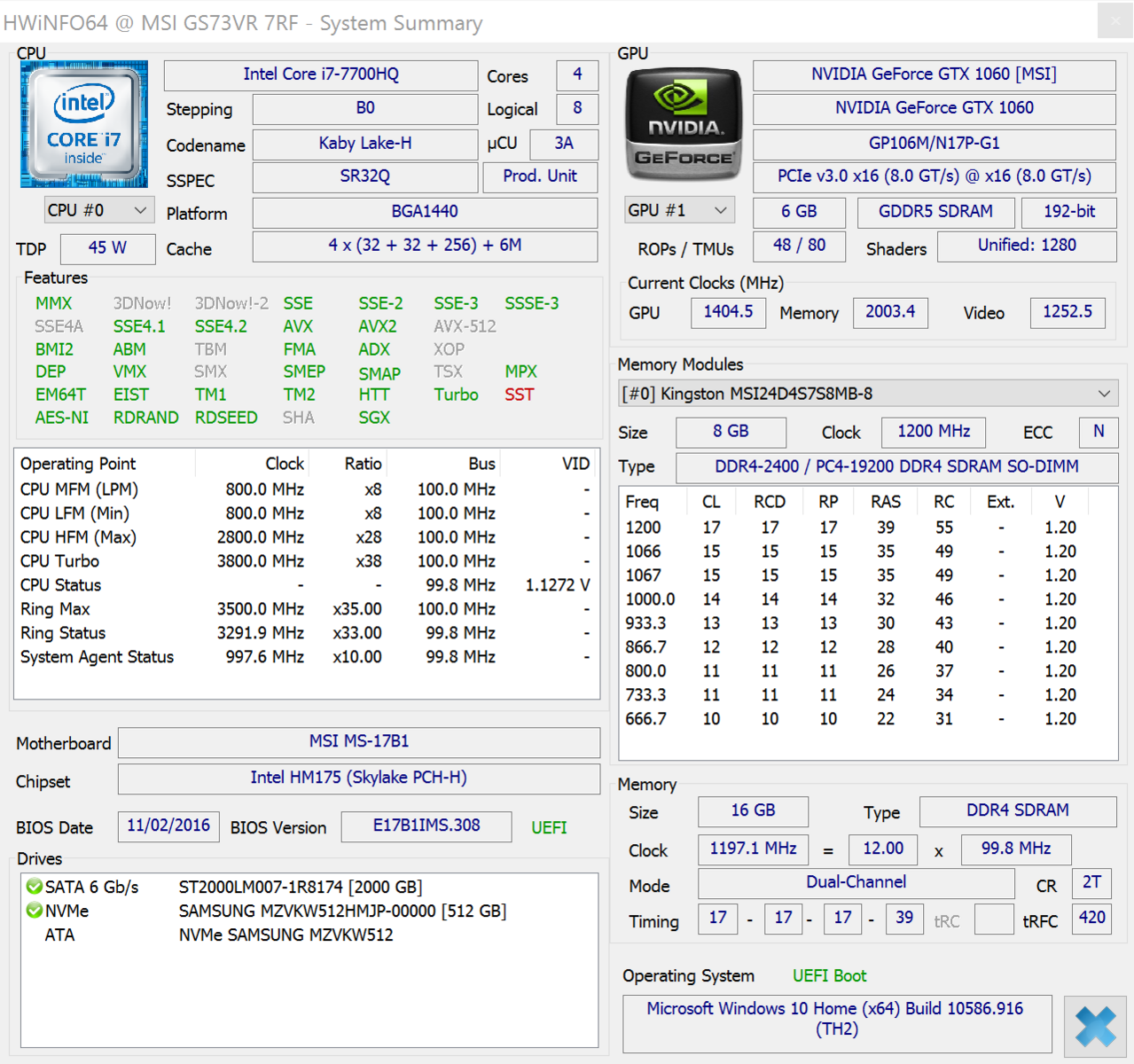
Task: Click the Video clock 1252.5 value
Action: tap(1068, 312)
